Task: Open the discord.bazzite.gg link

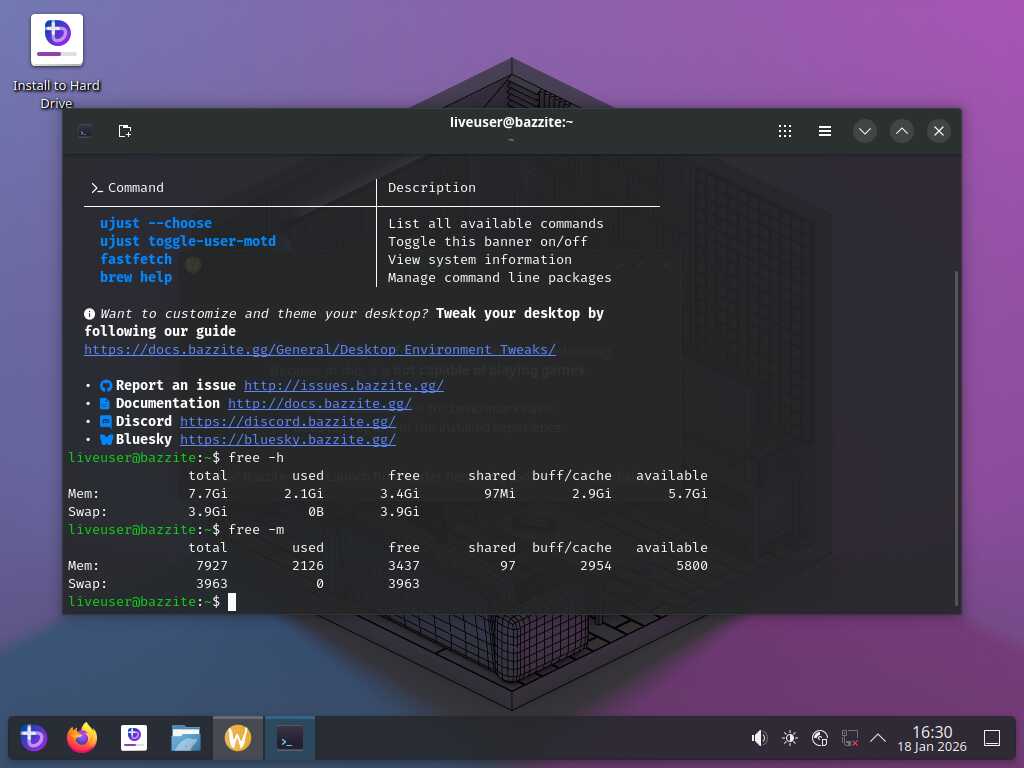Action: pyautogui.click(x=287, y=421)
